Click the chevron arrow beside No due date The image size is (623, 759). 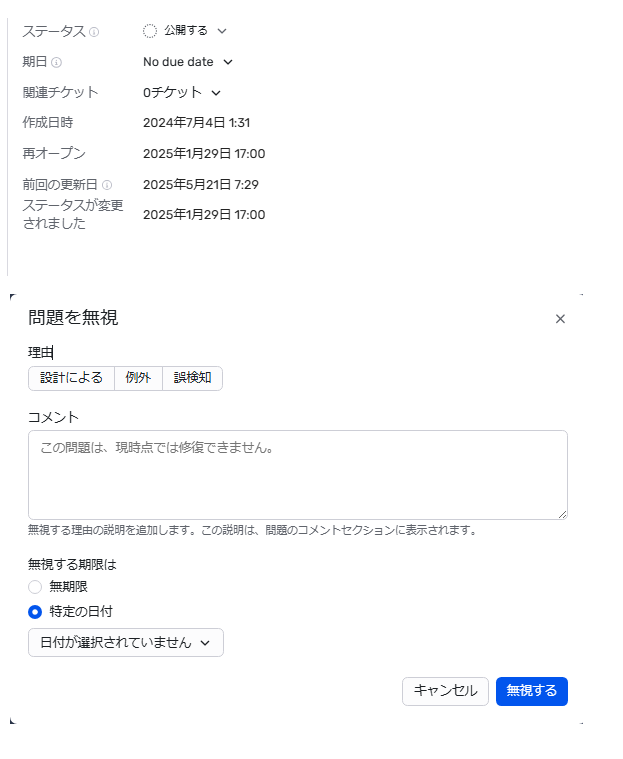pos(228,62)
